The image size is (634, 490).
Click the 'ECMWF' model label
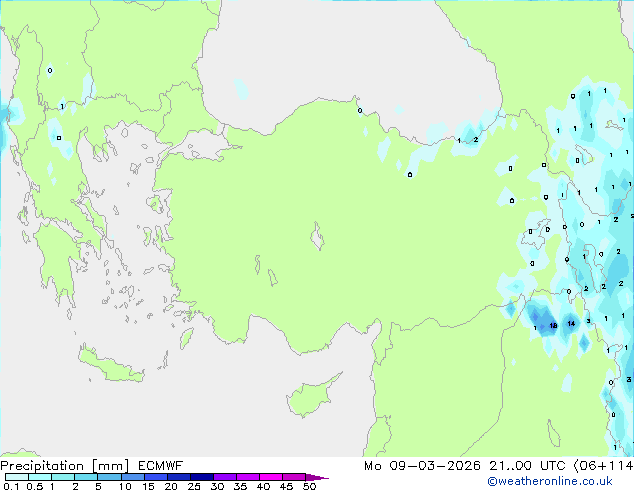click(161, 466)
